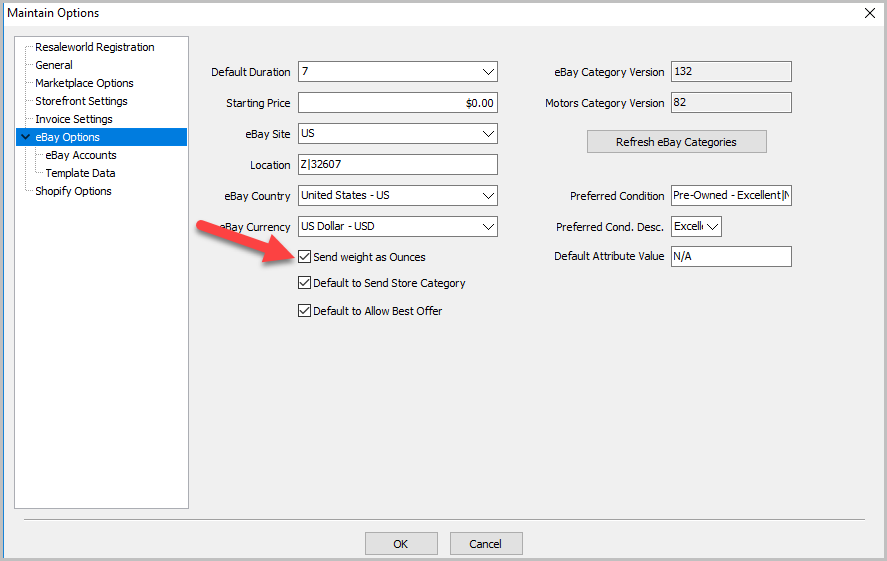Click the Default Attribute Value field

731,256
